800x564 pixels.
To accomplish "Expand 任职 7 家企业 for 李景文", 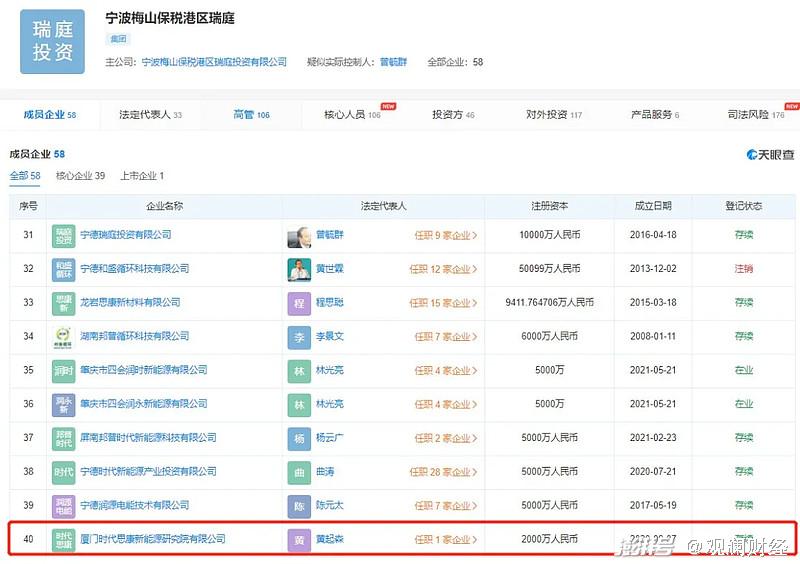I will coord(445,337).
